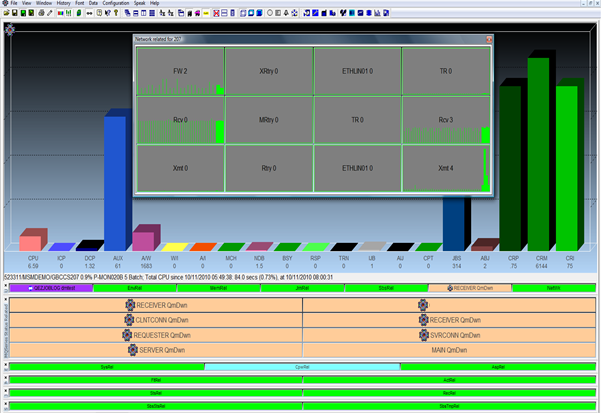
Task: Click the gear icon beside SERVER QmDwn
Action: pyautogui.click(x=130, y=349)
